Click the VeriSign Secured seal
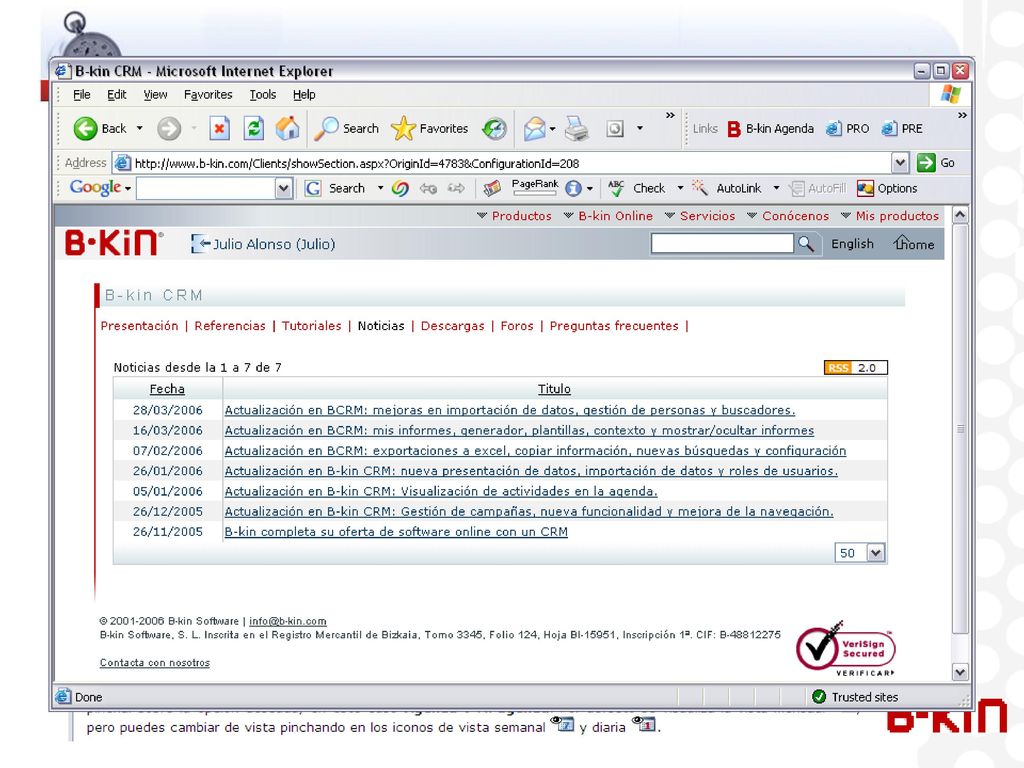The image size is (1024, 768). [x=846, y=648]
